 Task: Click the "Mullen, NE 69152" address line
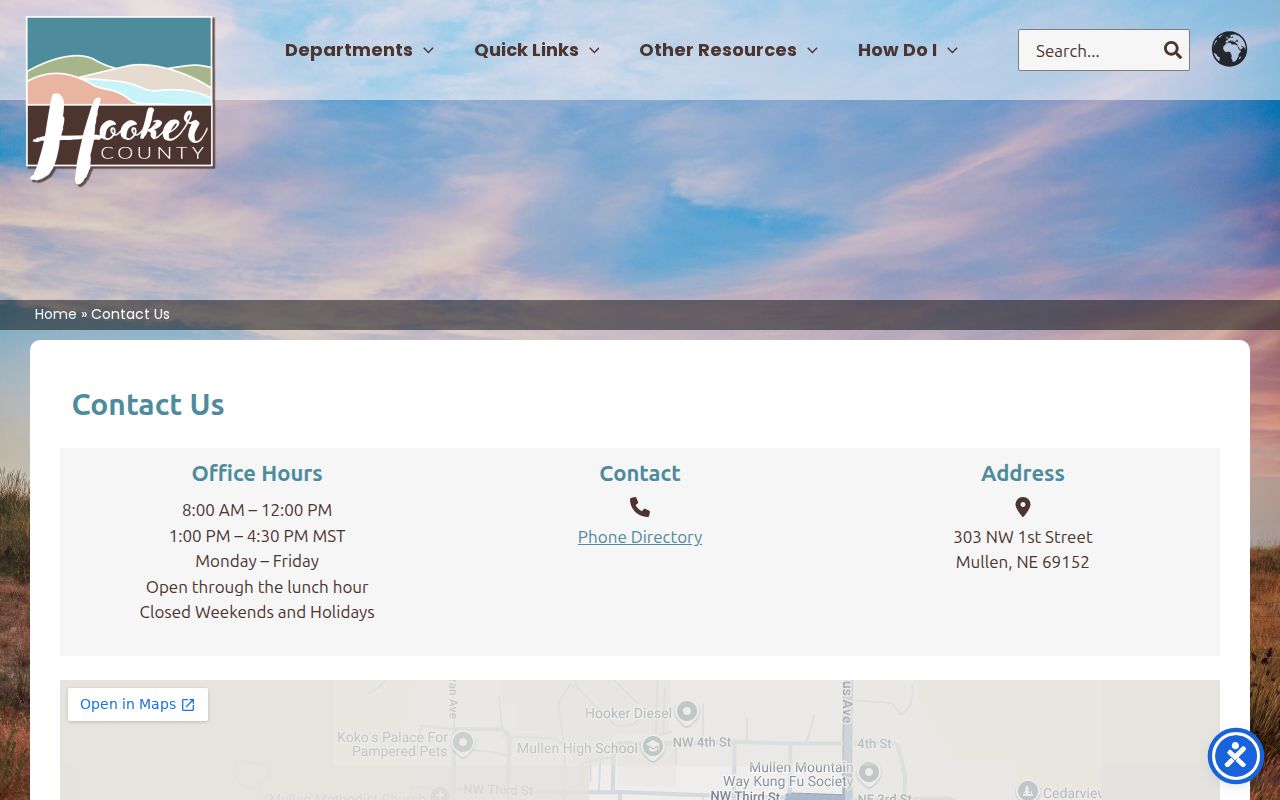(1023, 562)
